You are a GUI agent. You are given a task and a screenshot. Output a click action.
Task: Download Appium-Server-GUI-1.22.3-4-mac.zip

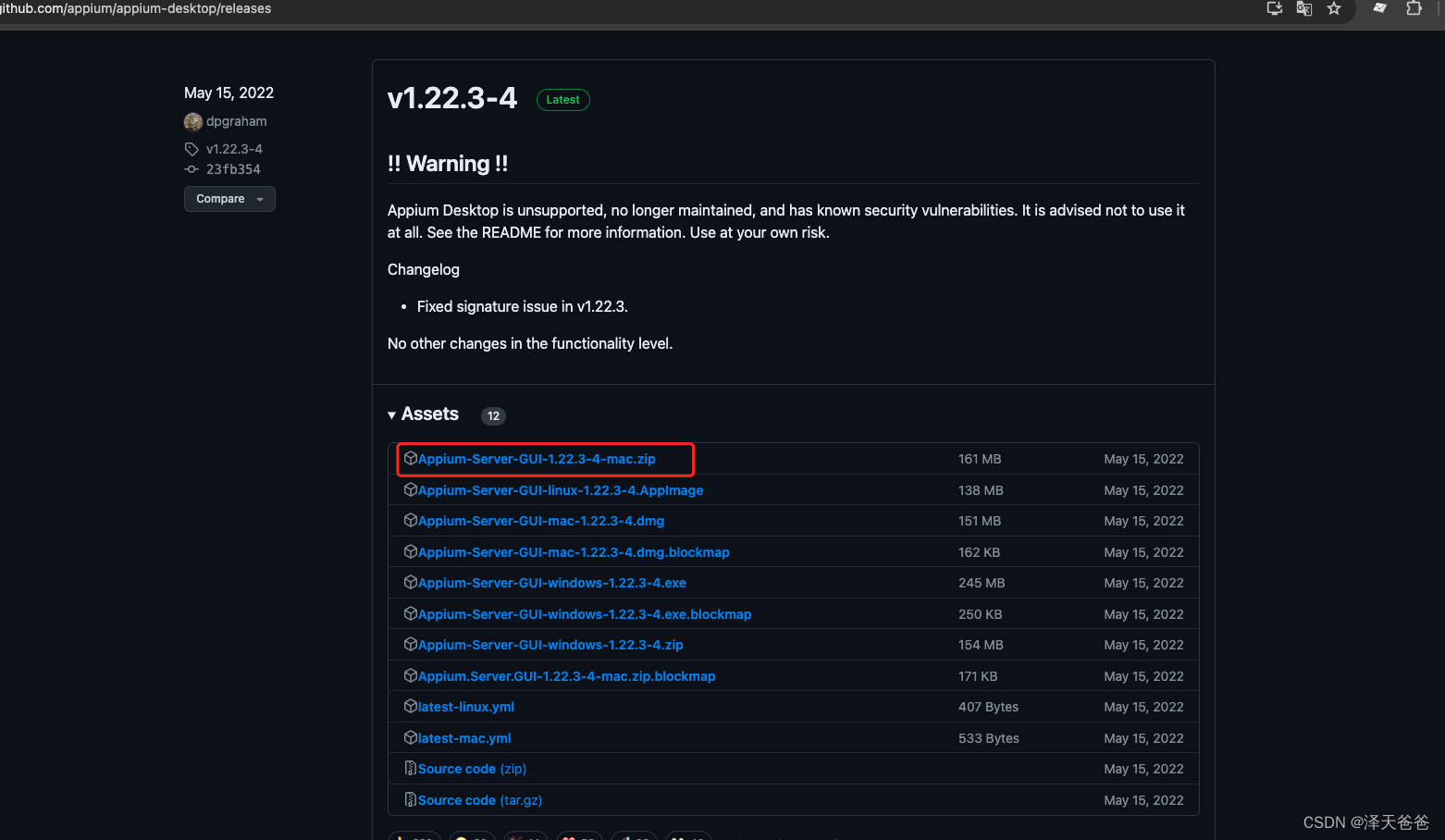(x=537, y=459)
